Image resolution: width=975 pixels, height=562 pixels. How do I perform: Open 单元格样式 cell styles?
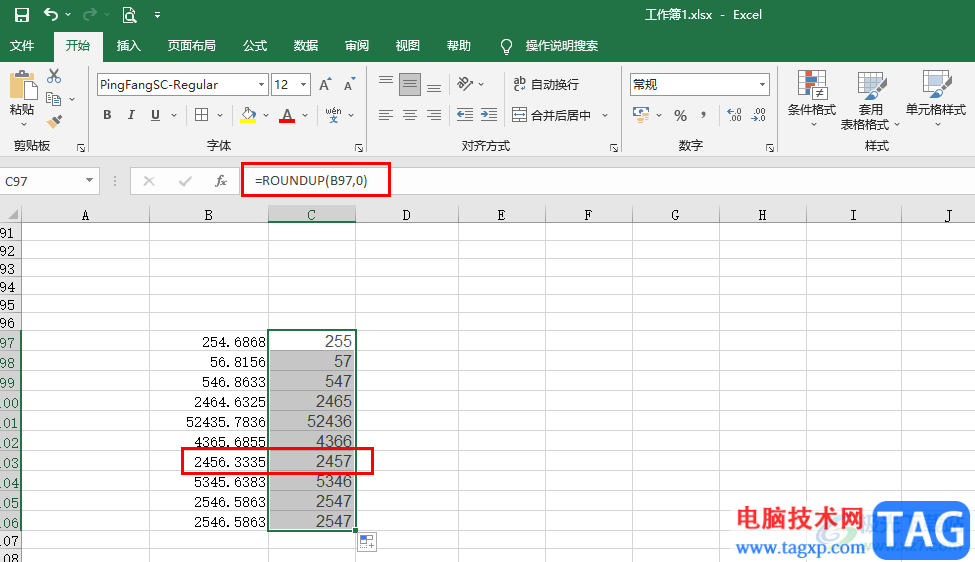tap(936, 99)
